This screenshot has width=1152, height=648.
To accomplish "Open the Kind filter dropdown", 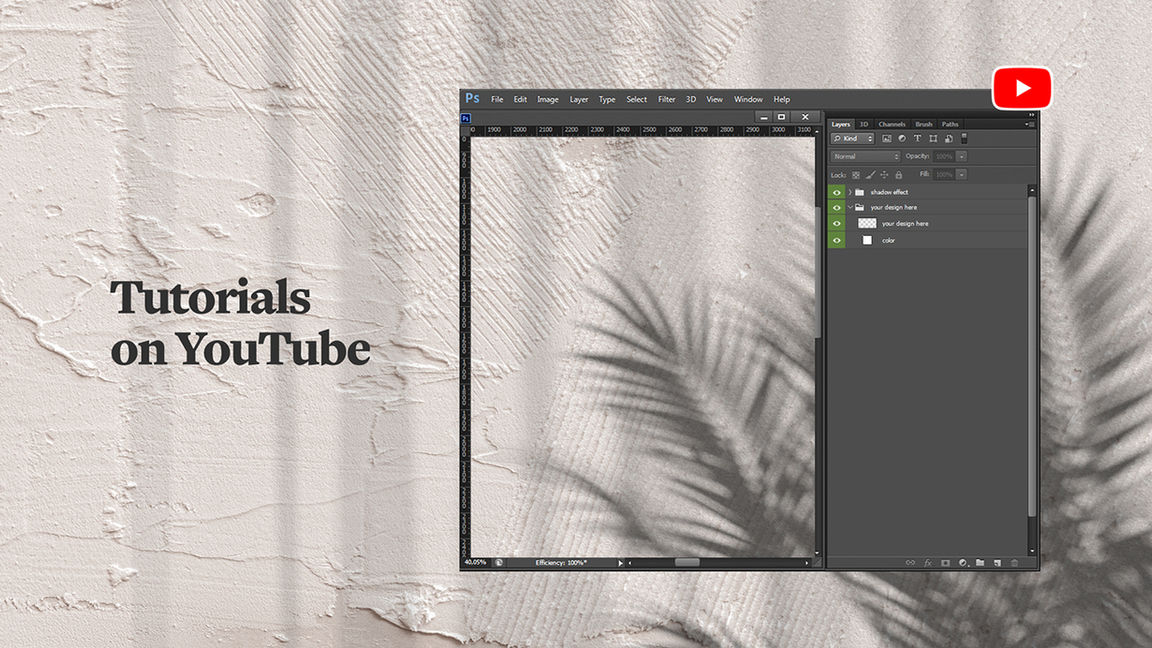I will [x=852, y=138].
